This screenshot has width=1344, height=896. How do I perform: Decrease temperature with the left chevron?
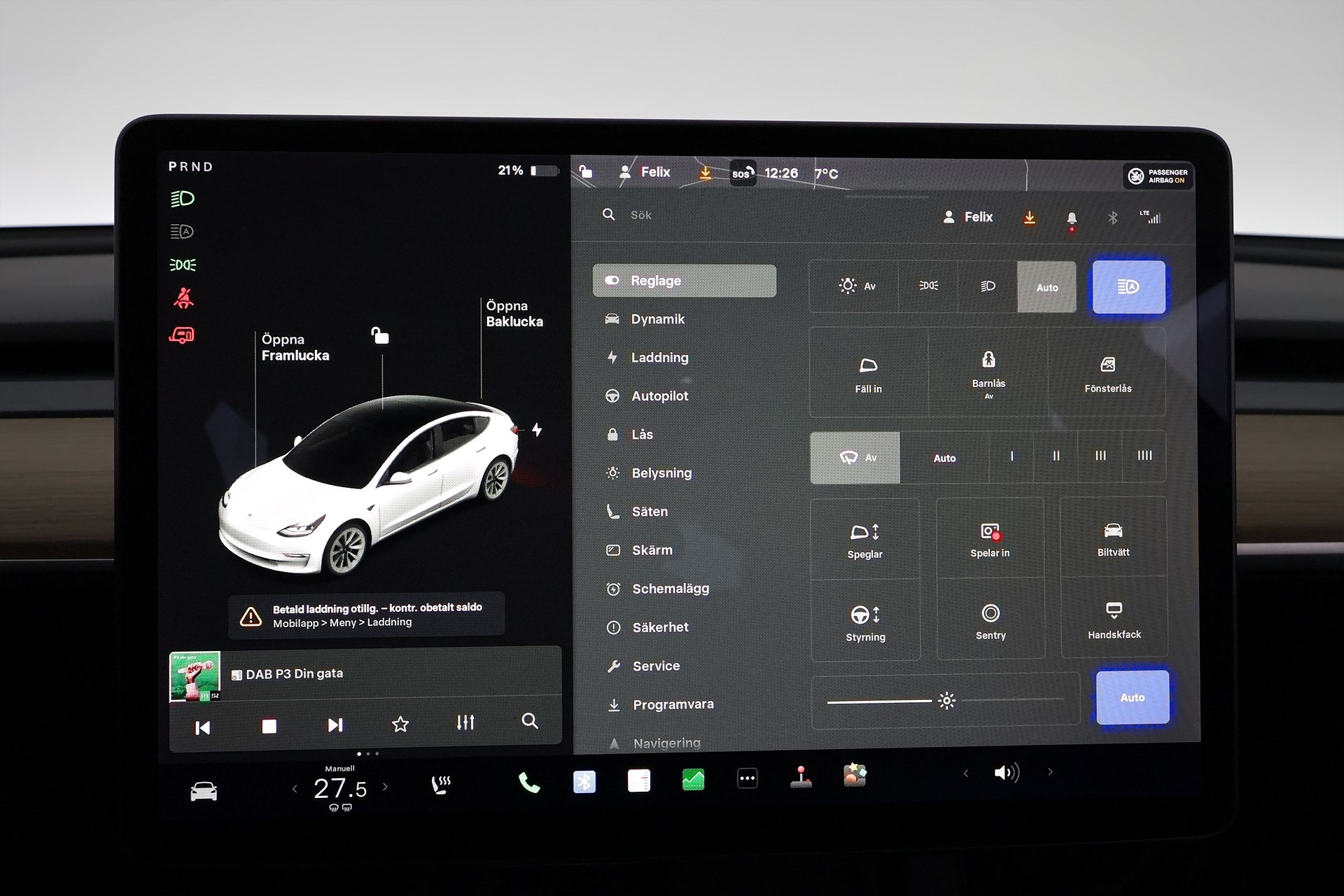295,789
